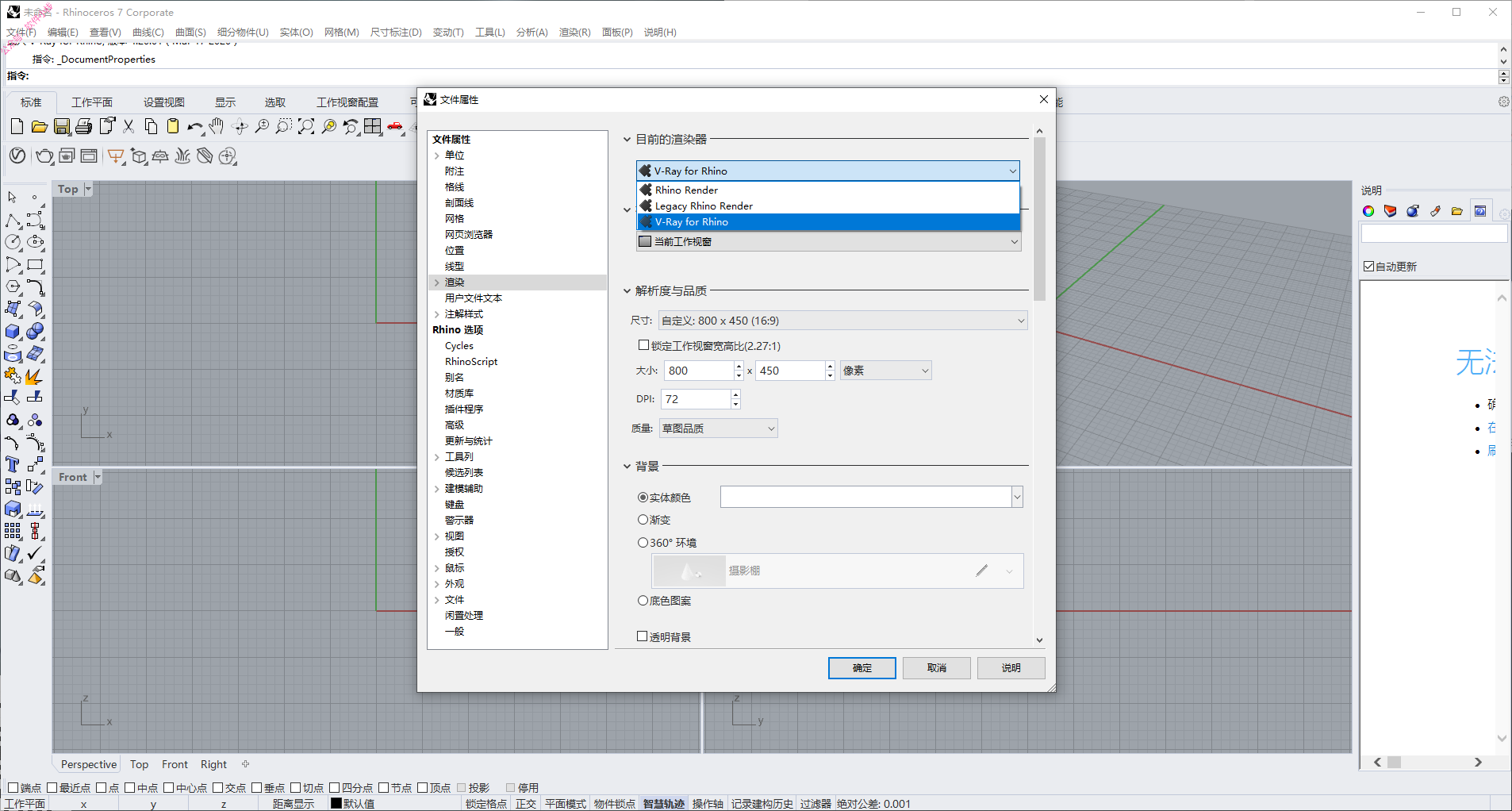Open the pixel units dropdown
Screen dimensions: 1512x811
(886, 371)
